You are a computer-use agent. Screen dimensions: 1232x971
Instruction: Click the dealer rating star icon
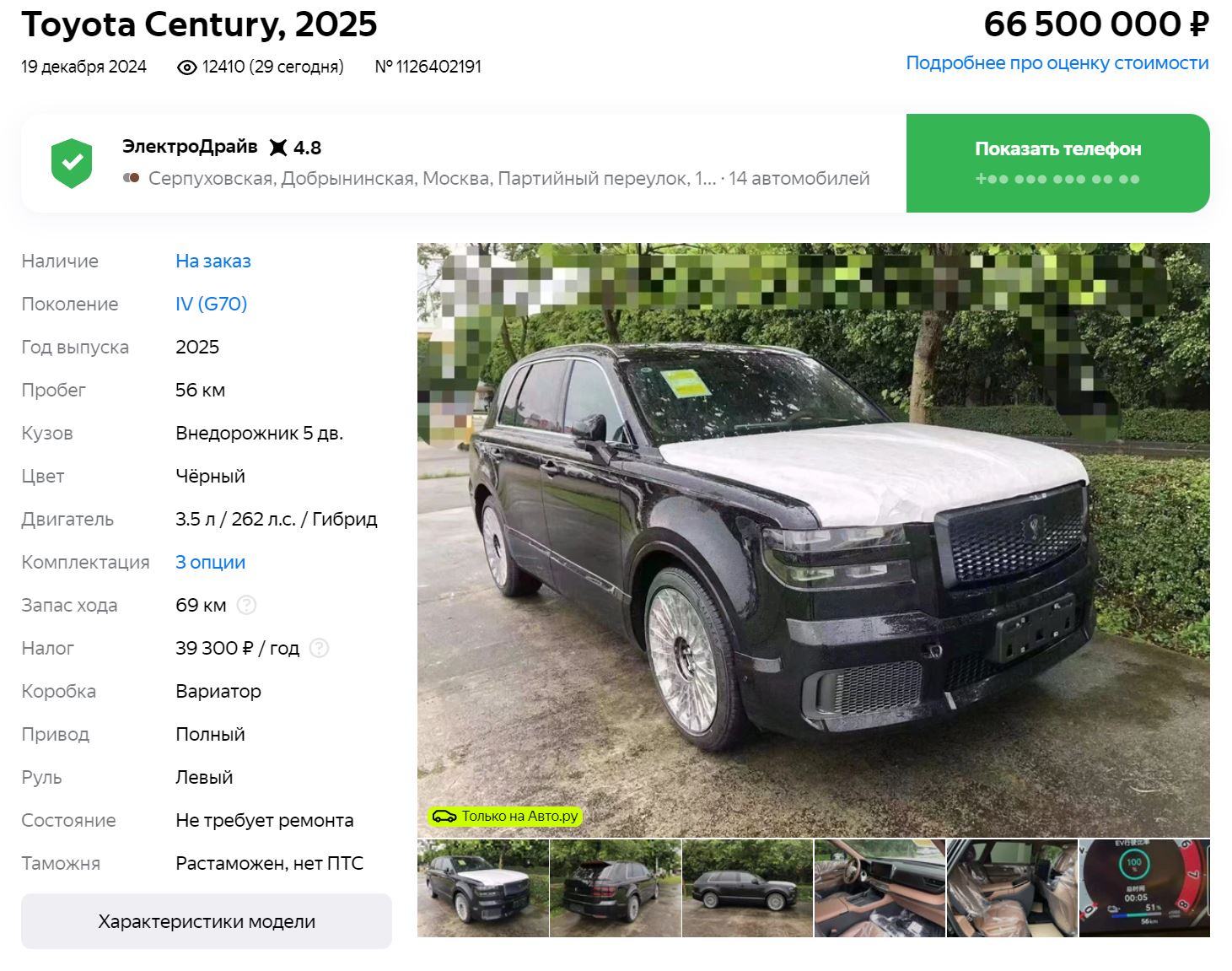[278, 148]
